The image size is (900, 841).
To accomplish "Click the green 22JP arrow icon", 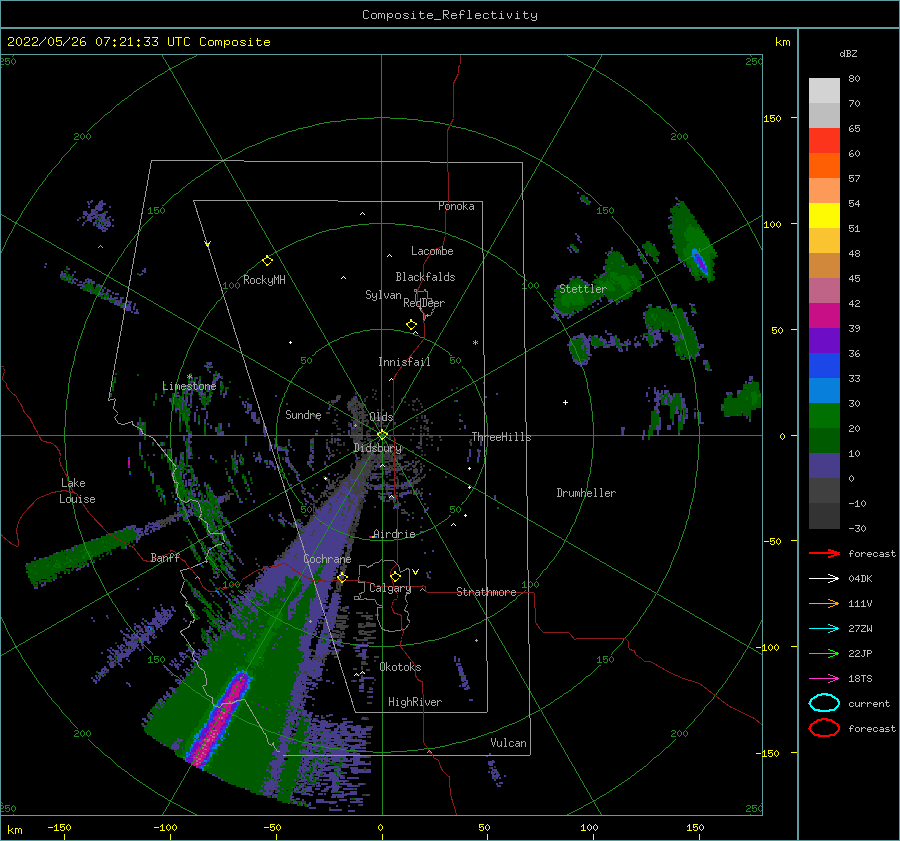I will 824,653.
